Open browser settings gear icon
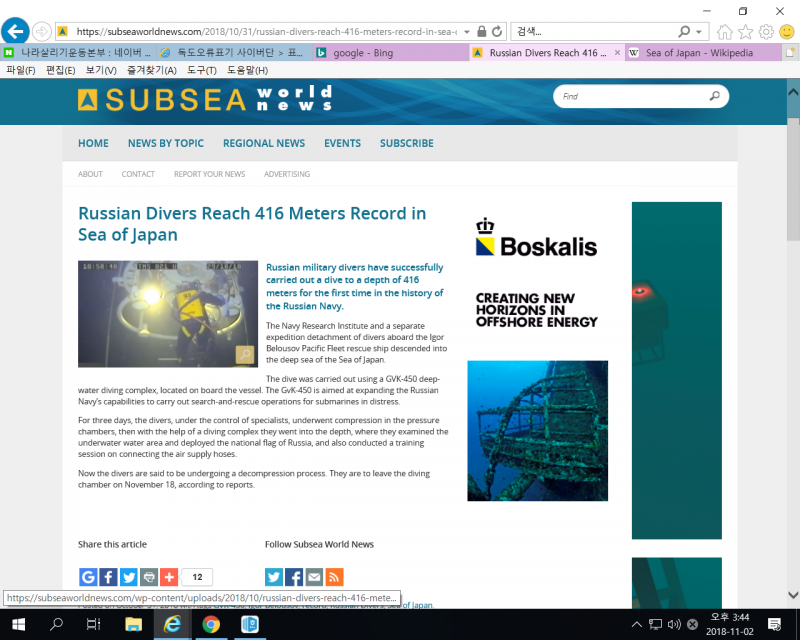Image resolution: width=800 pixels, height=640 pixels. coord(766,32)
